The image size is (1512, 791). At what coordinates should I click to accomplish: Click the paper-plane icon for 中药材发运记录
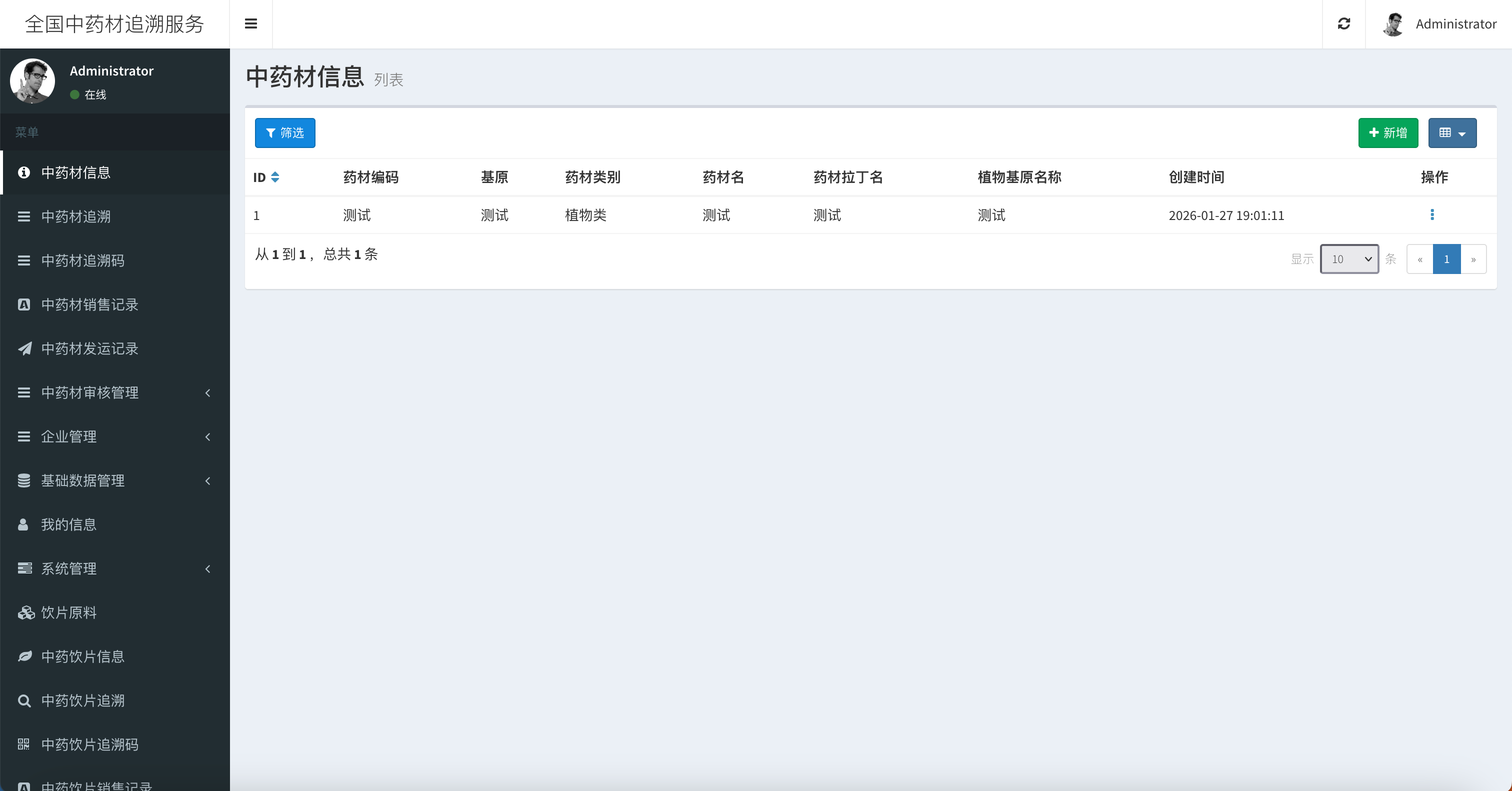click(x=23, y=348)
